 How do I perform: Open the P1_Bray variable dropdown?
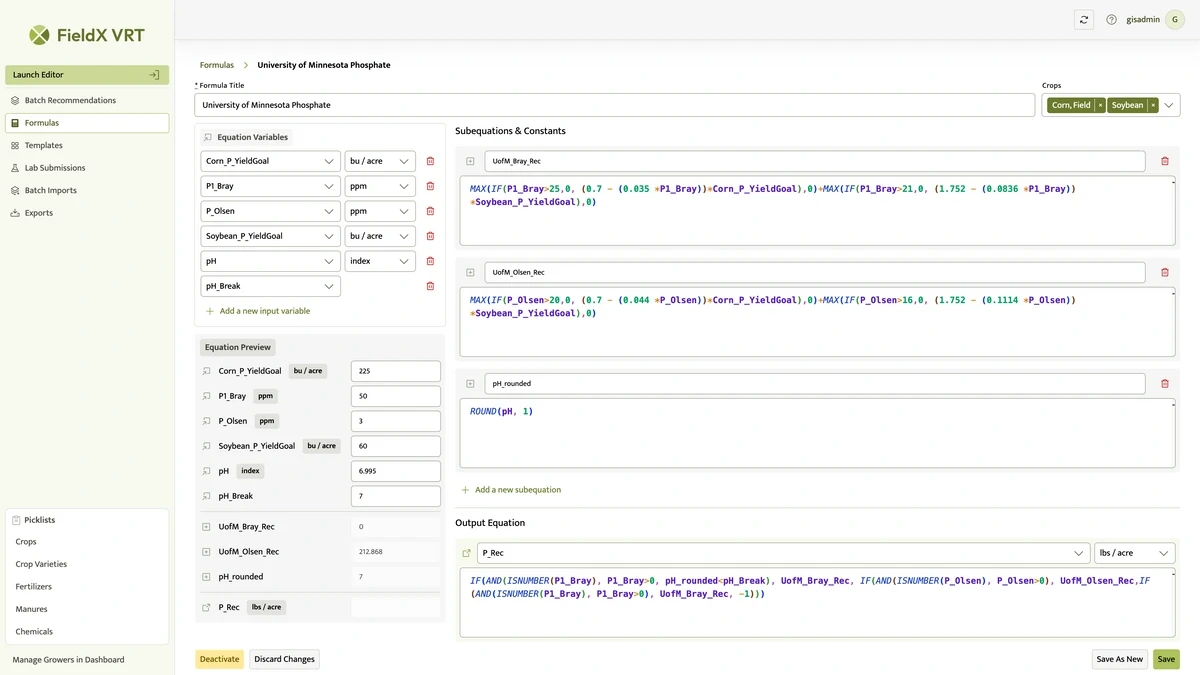(x=270, y=186)
